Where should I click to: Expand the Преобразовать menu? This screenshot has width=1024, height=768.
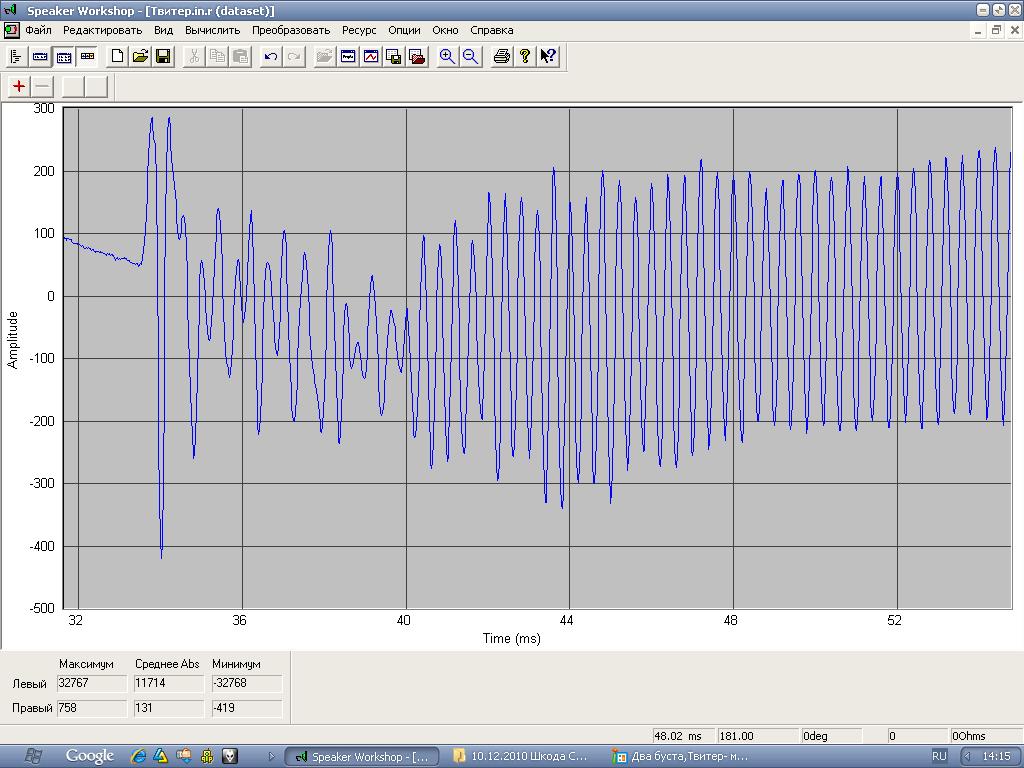pos(291,30)
